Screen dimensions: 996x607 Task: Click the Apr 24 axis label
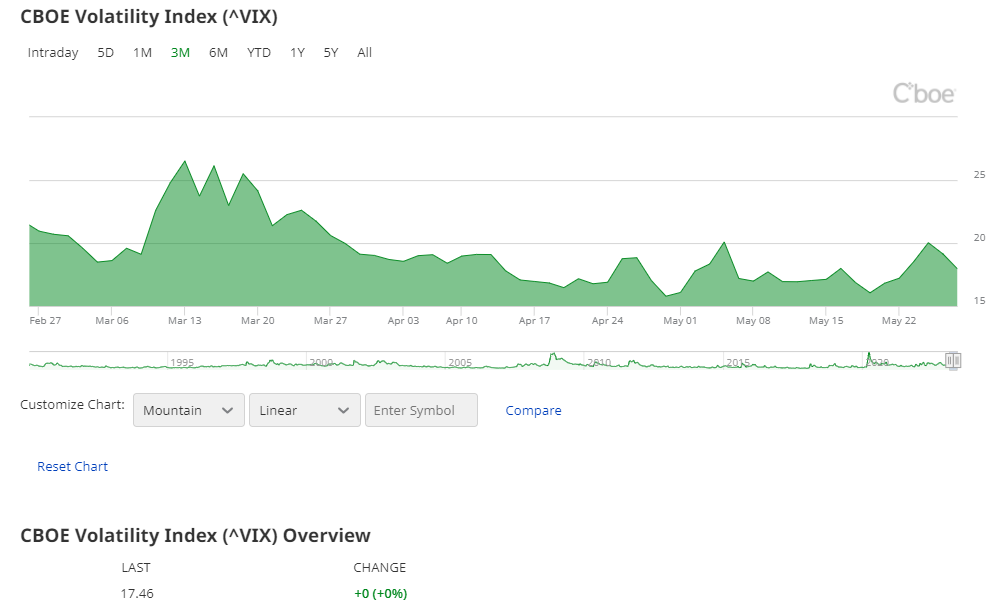(607, 321)
